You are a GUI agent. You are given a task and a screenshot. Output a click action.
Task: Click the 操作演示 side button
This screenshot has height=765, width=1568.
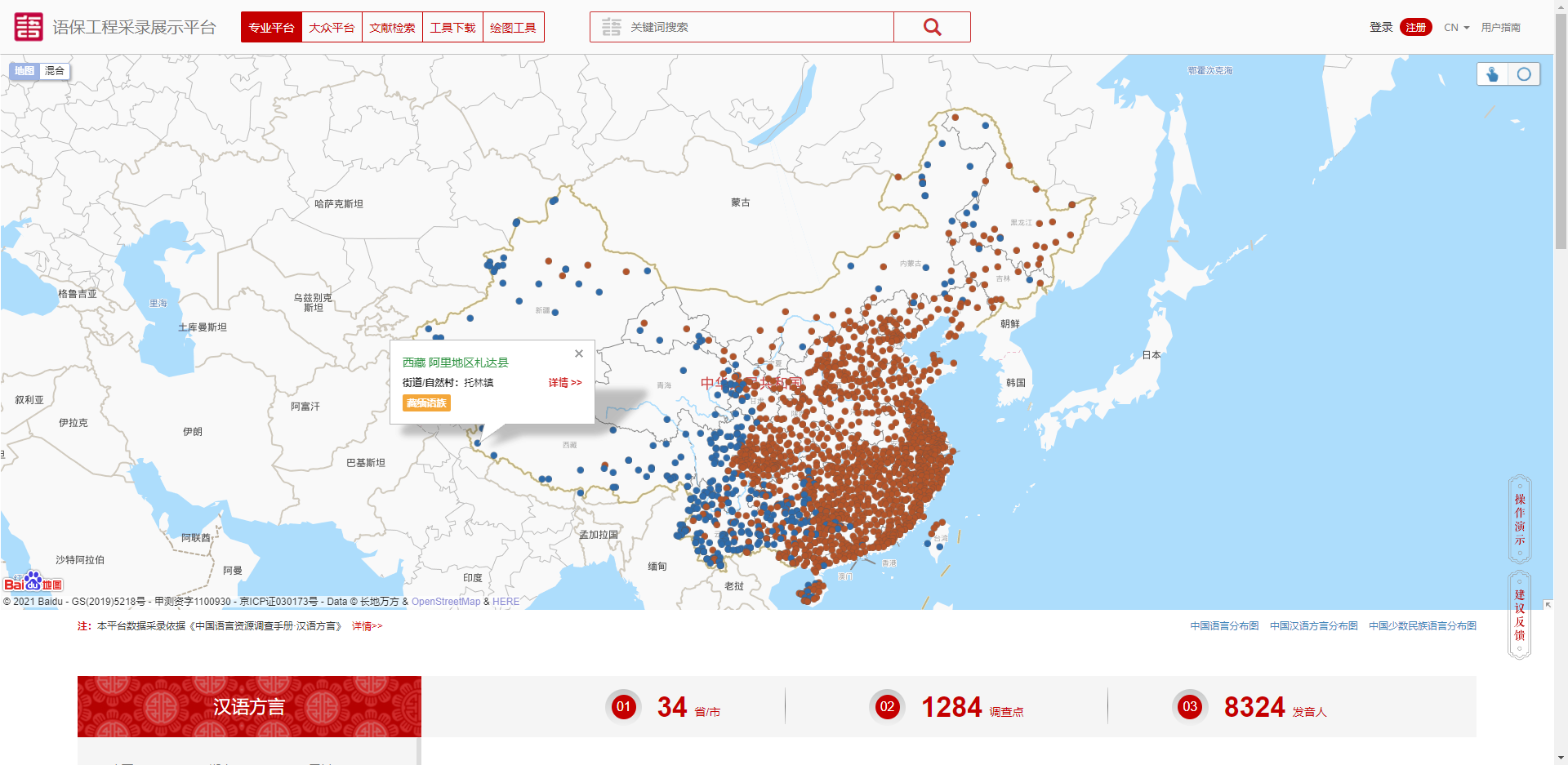1520,519
